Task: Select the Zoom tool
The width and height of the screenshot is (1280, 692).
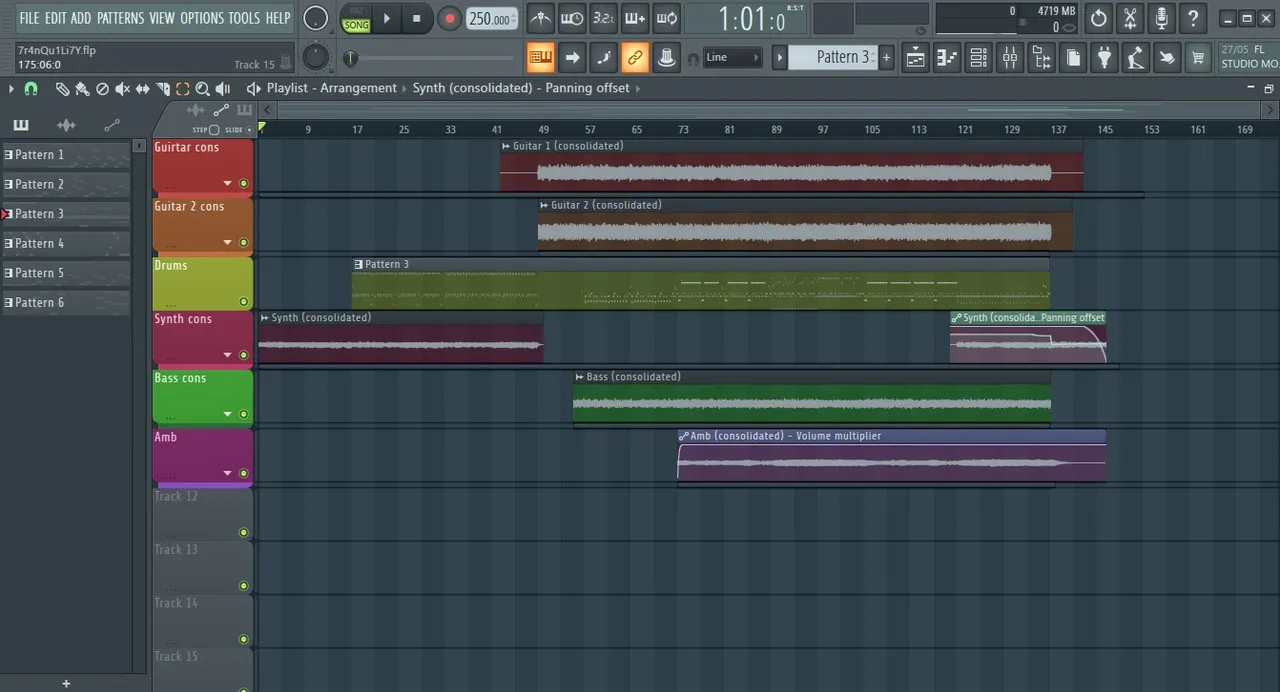Action: [x=202, y=89]
